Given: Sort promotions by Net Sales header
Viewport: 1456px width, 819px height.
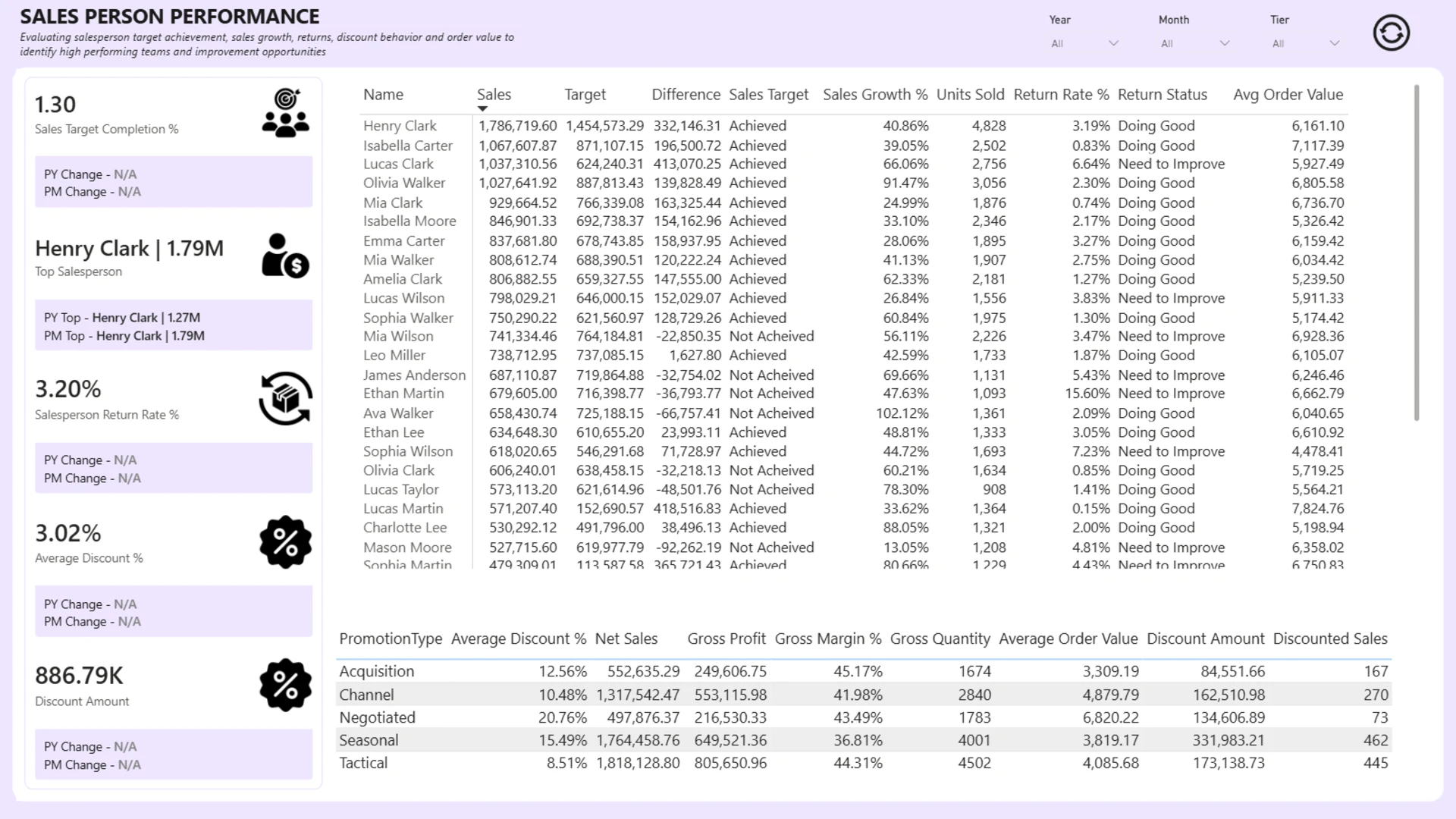Looking at the screenshot, I should pyautogui.click(x=626, y=639).
